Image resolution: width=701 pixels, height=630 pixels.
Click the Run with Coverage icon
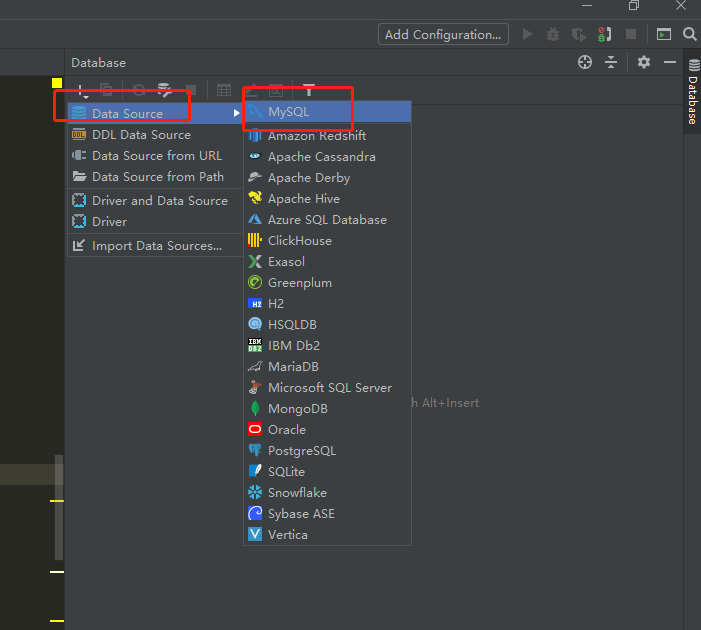point(579,34)
